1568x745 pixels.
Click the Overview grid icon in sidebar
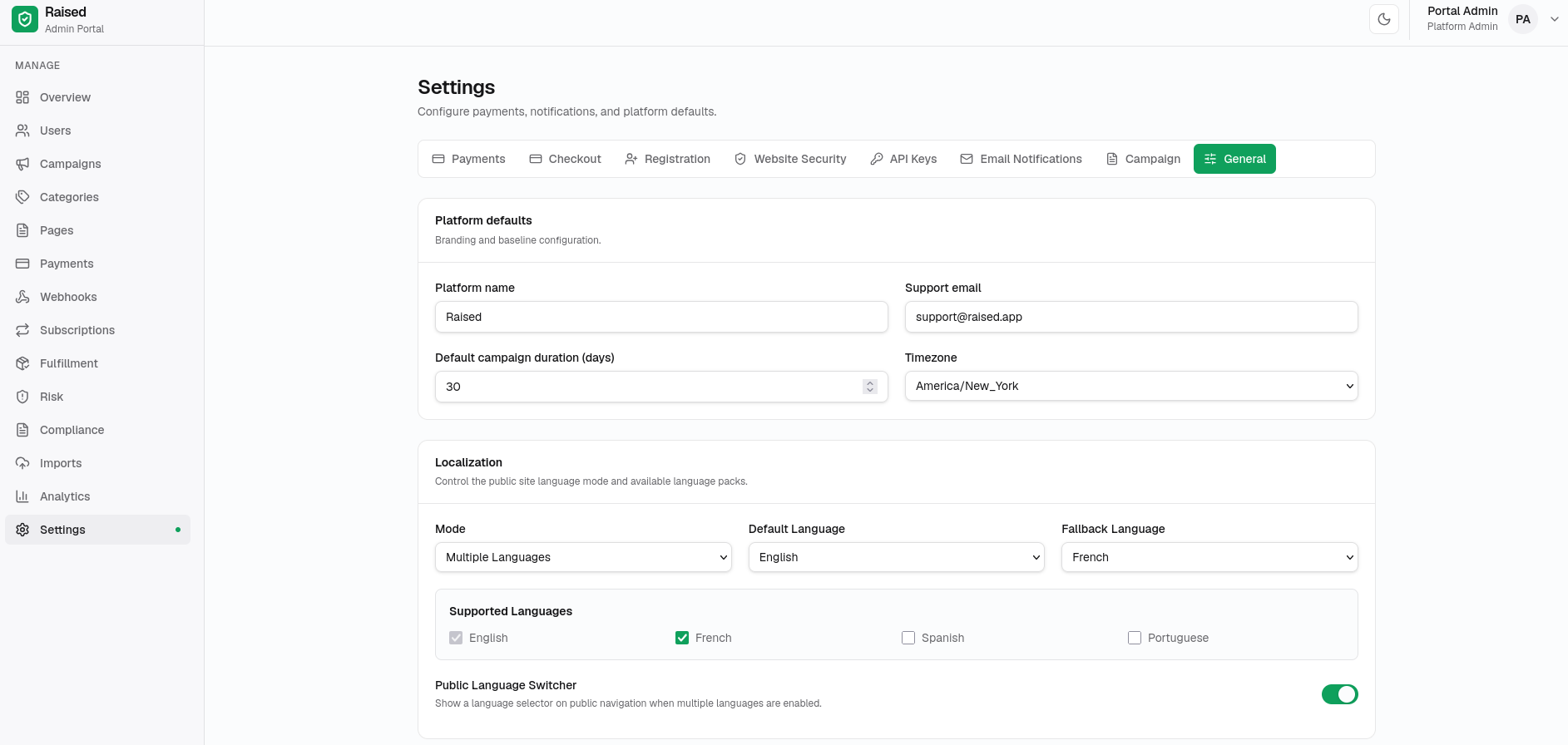[22, 97]
